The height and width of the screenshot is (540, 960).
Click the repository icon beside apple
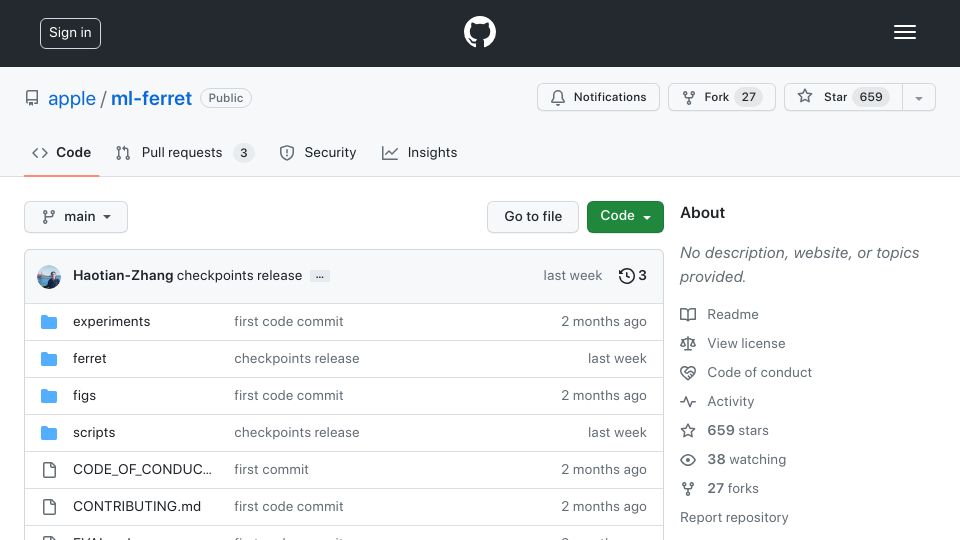point(32,98)
